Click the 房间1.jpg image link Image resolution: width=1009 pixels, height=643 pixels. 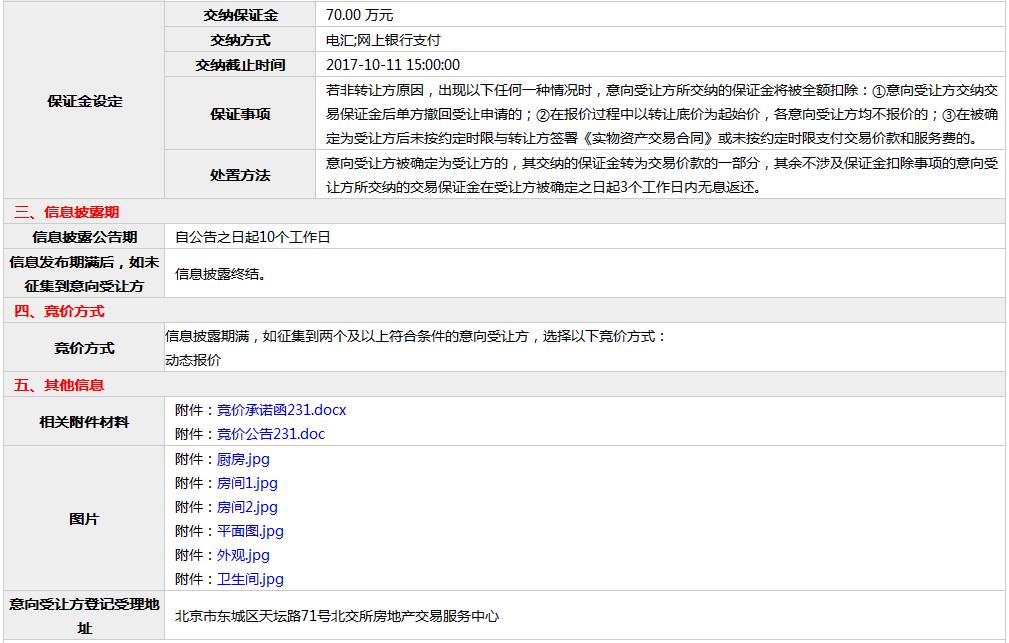point(247,483)
